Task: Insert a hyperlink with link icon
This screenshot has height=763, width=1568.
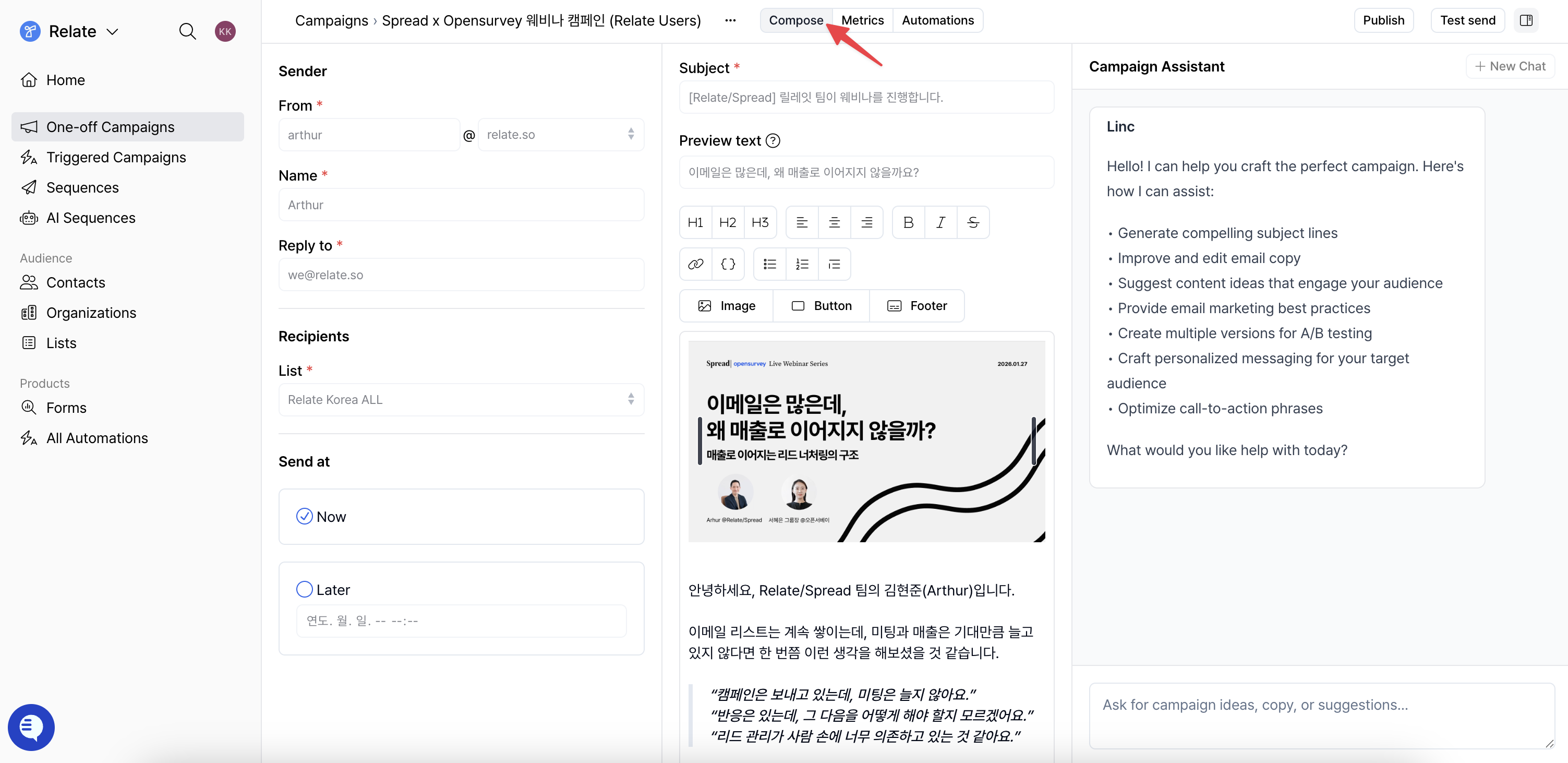Action: (695, 264)
